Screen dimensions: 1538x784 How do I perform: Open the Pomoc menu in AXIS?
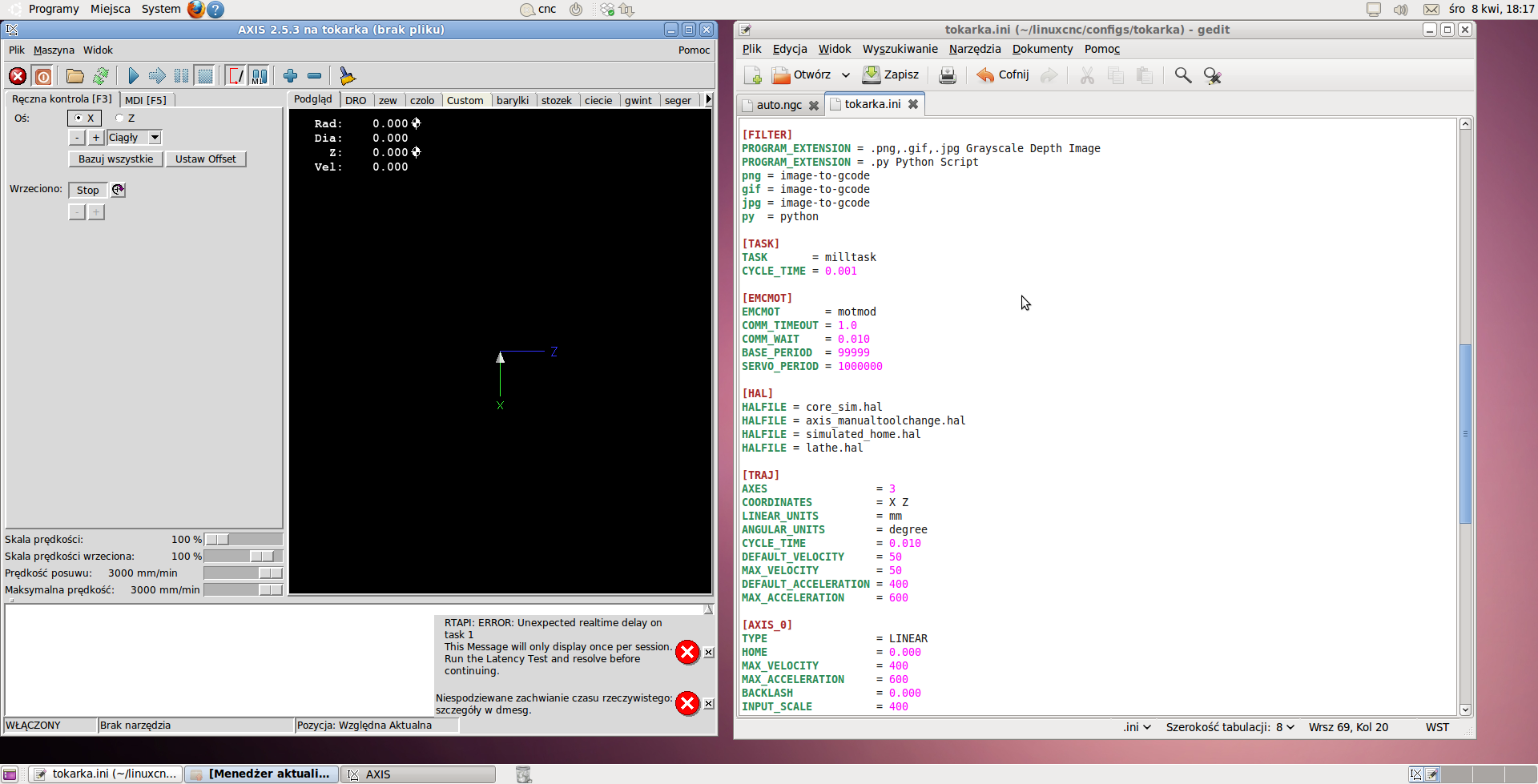(x=694, y=50)
